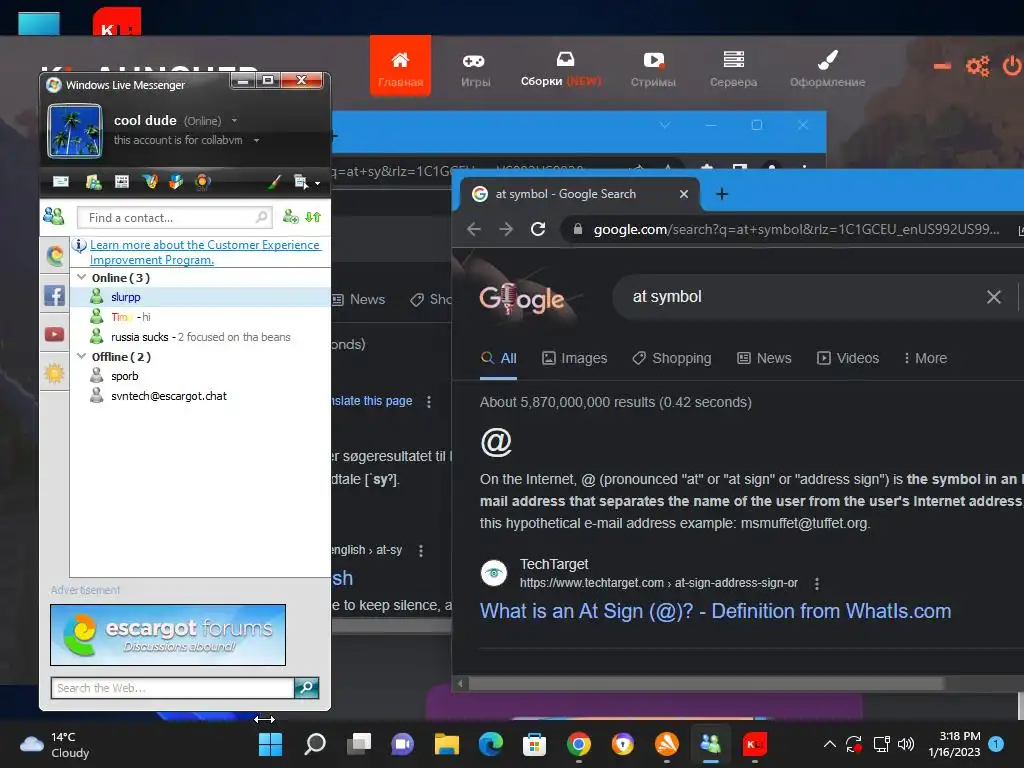The height and width of the screenshot is (768, 1024).
Task: Click the escargot forums advertisement banner
Action: [168, 635]
